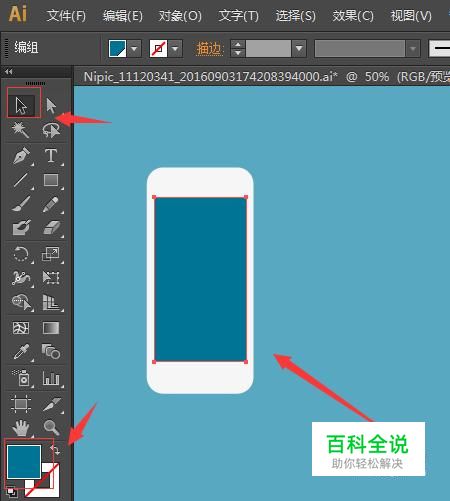
Task: Select the Pencil tool
Action: [x=51, y=204]
